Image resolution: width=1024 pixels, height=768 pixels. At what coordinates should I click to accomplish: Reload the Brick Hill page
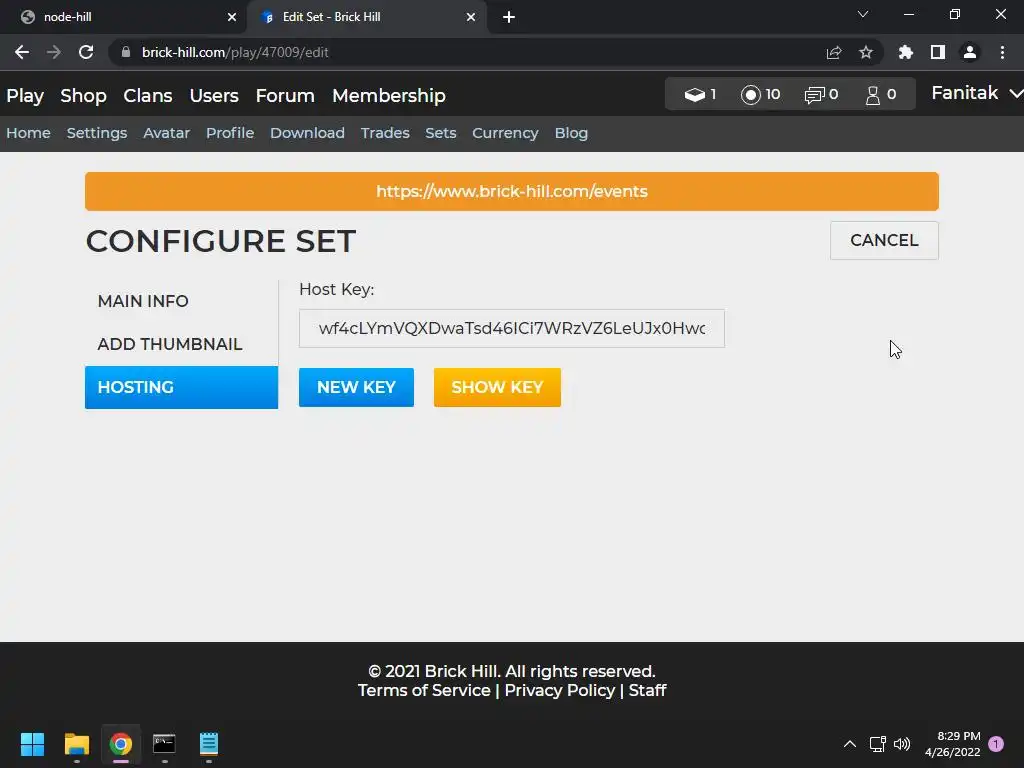[86, 52]
